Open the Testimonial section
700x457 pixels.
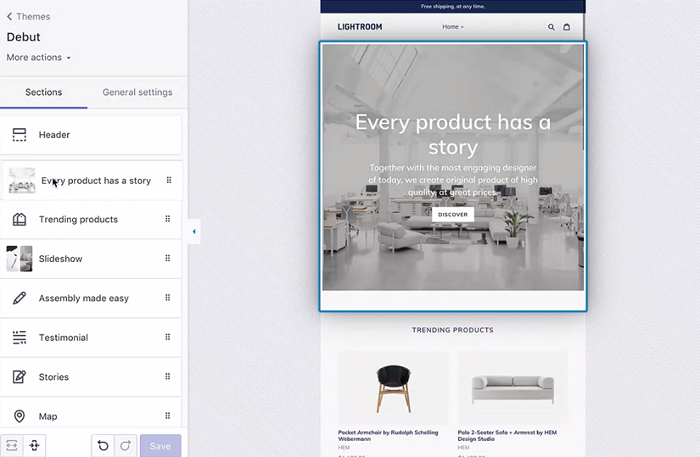coord(91,337)
